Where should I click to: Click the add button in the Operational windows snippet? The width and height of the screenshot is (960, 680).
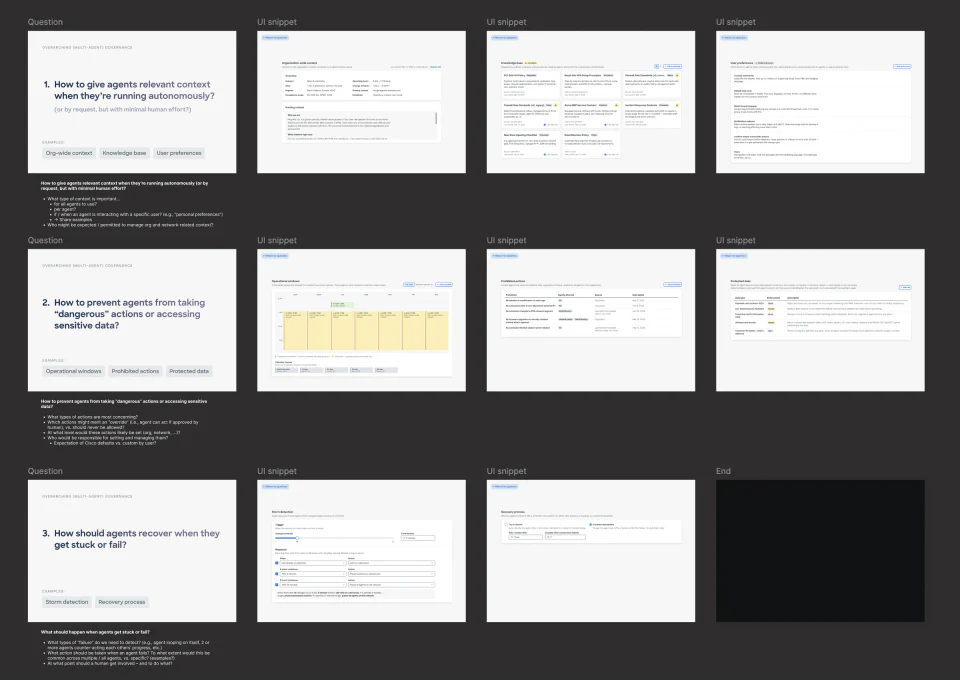444,285
